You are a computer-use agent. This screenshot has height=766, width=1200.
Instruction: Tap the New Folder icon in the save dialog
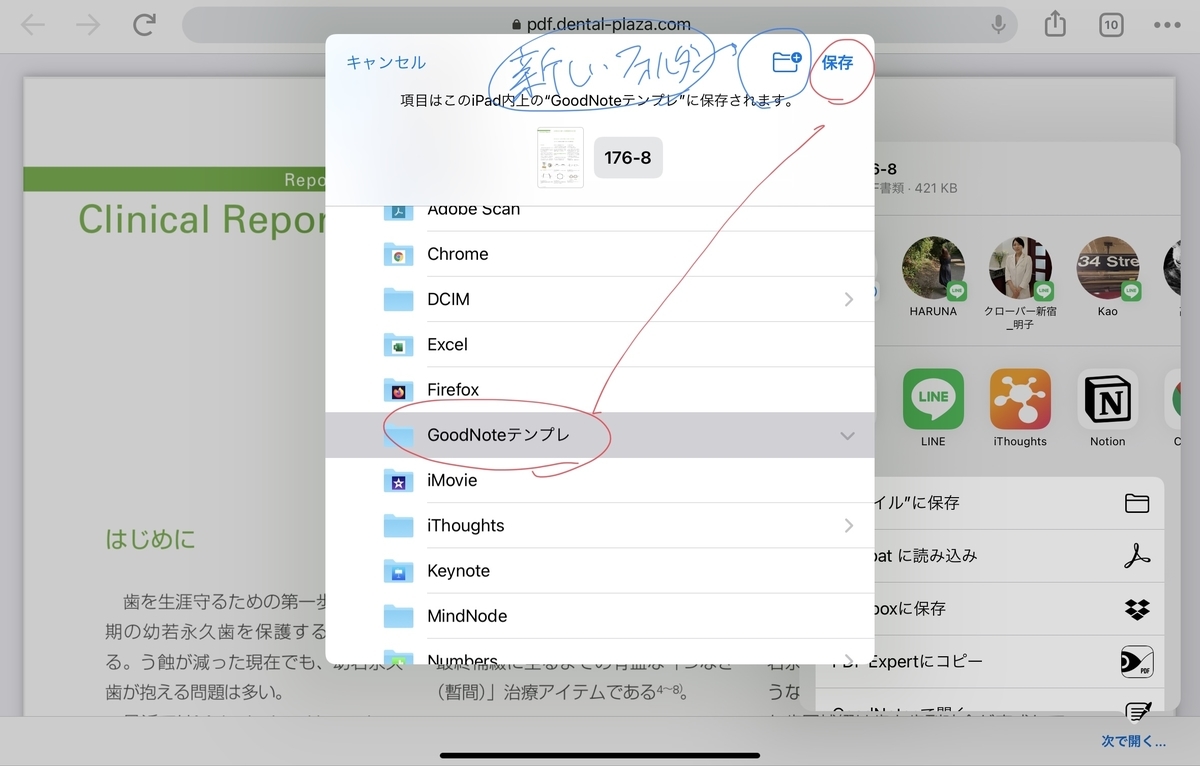click(x=784, y=62)
